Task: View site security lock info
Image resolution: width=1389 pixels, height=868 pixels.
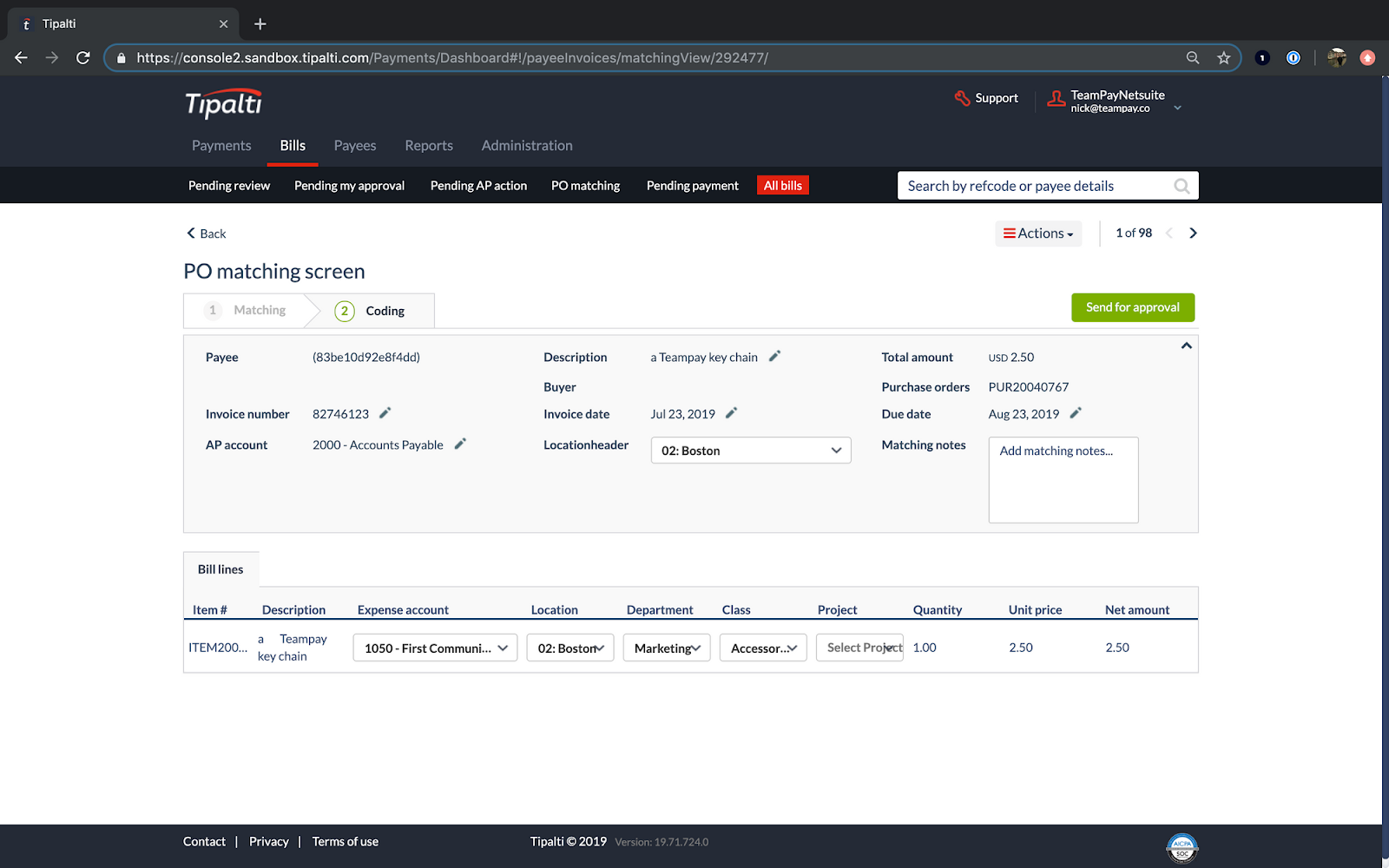Action: (x=121, y=57)
